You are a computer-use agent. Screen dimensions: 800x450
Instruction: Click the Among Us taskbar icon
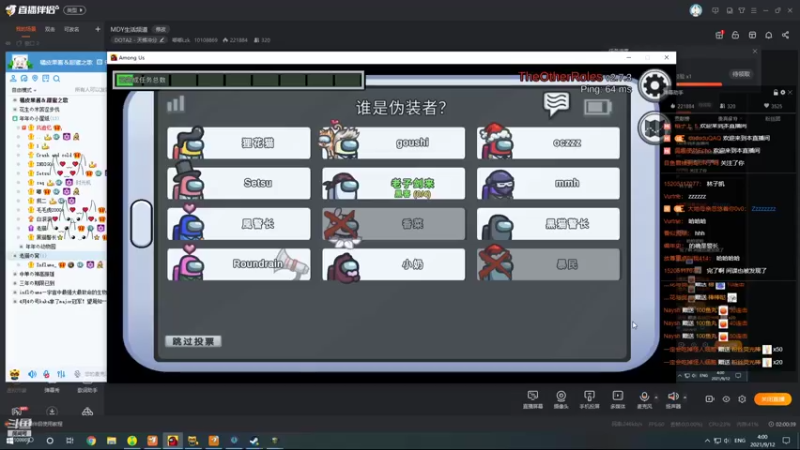(x=172, y=440)
